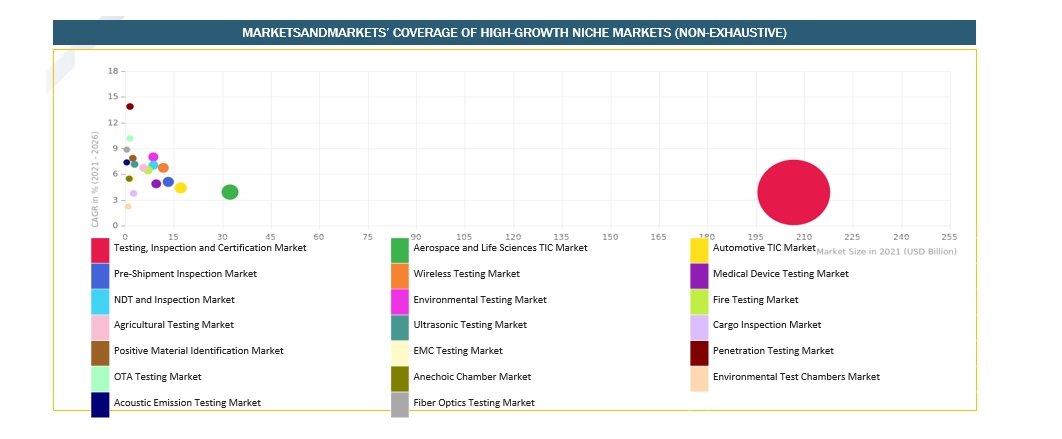Click the yellow Automotive TIC legend swatch
This screenshot has width=1062, height=439.
(x=699, y=250)
